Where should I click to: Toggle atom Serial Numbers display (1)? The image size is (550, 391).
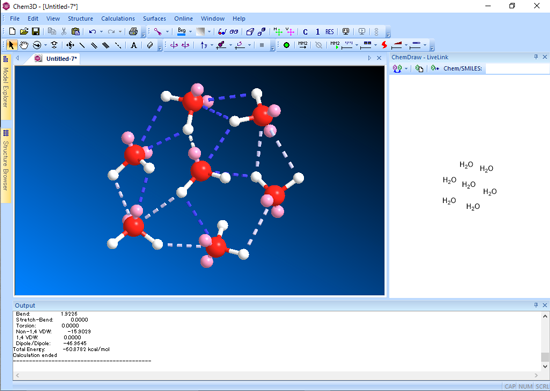click(x=317, y=32)
